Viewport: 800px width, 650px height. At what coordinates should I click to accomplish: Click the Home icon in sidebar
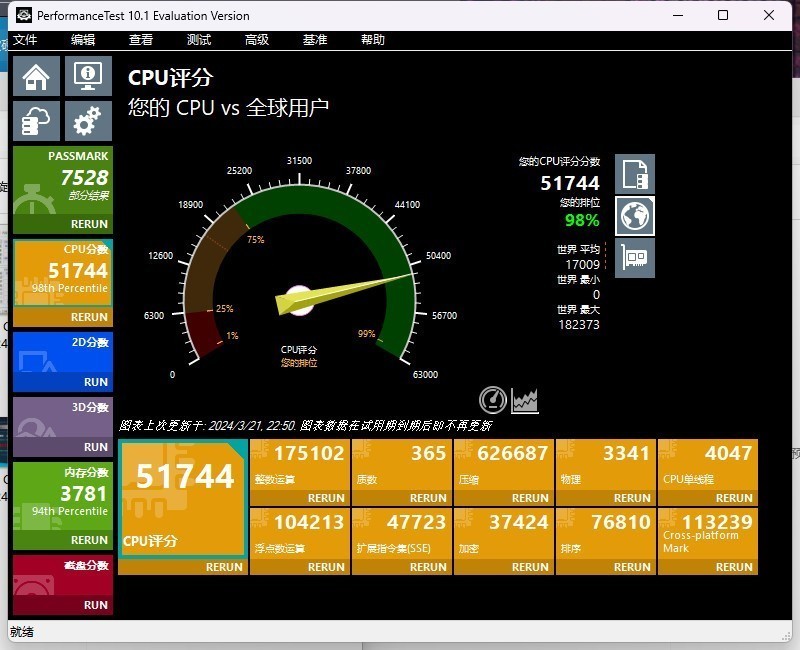(x=36, y=76)
